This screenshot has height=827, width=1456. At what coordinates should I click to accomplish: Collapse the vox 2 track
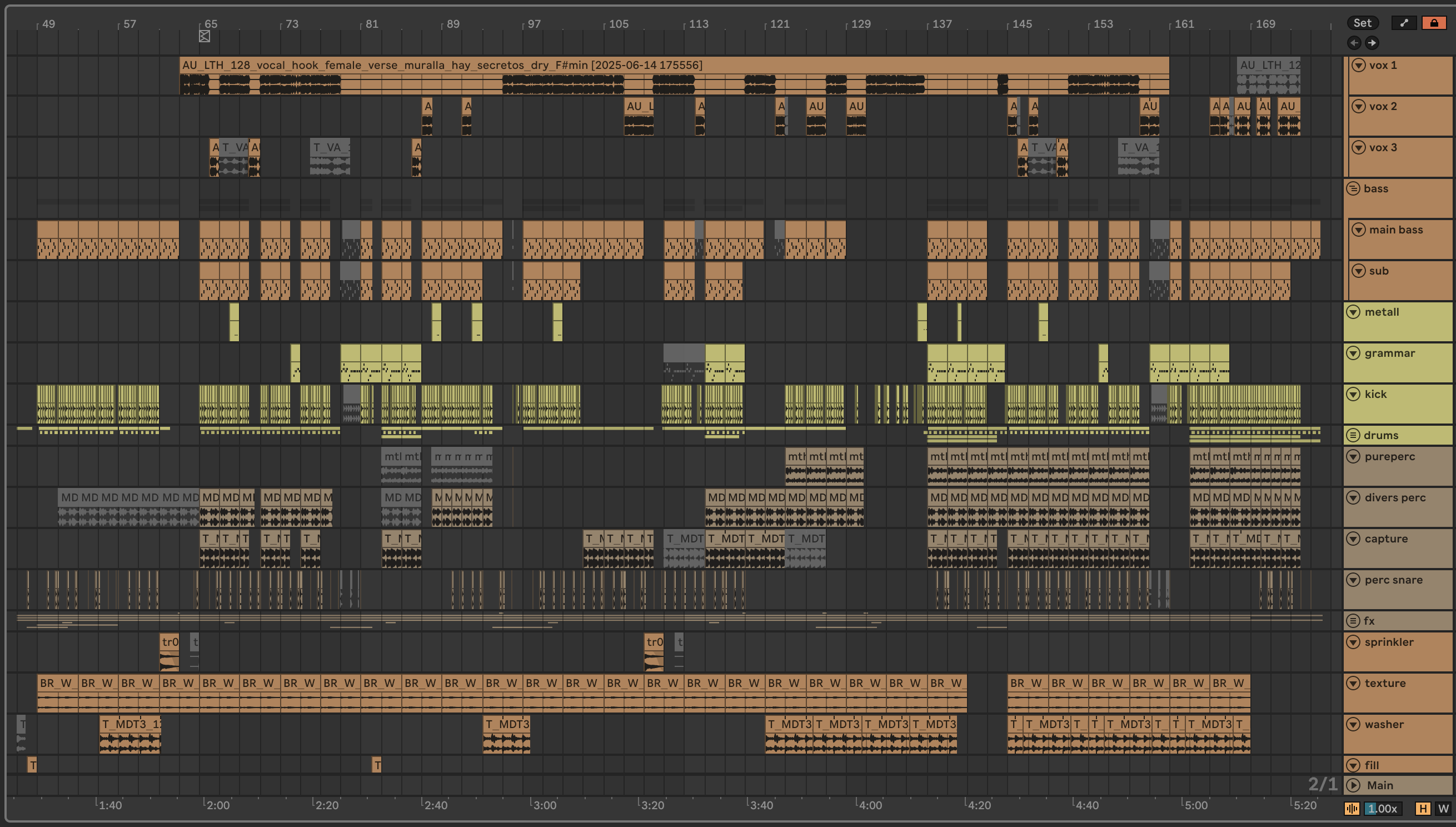tap(1358, 106)
